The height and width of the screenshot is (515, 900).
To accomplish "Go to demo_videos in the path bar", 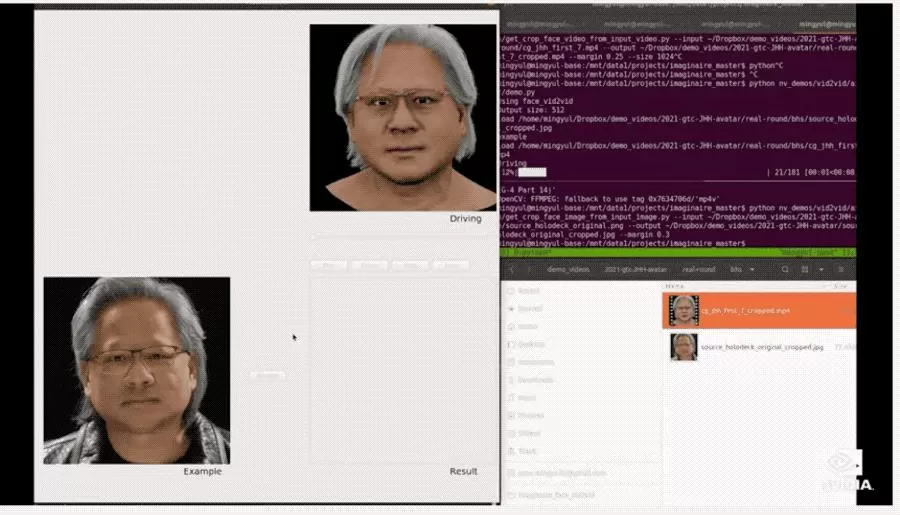I will 568,269.
